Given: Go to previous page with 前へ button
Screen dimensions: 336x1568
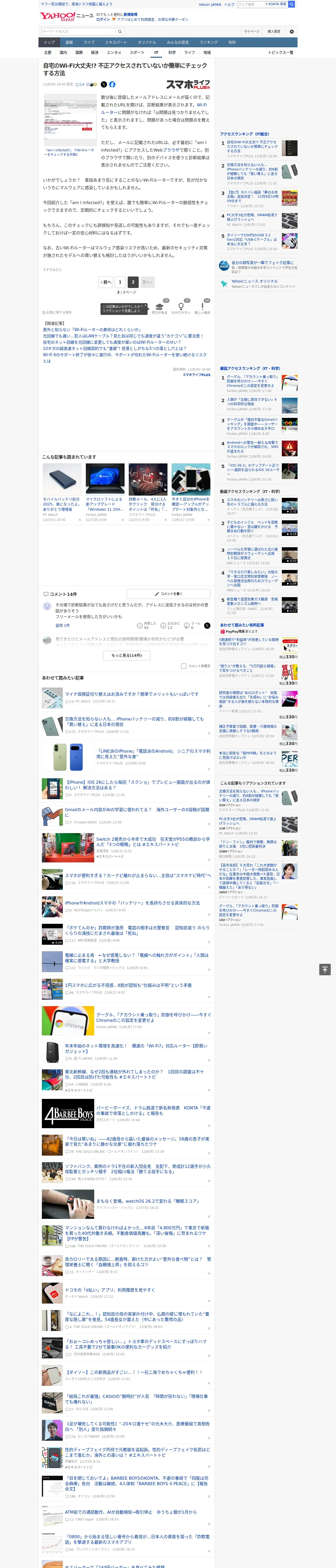Looking at the screenshot, I should [105, 283].
